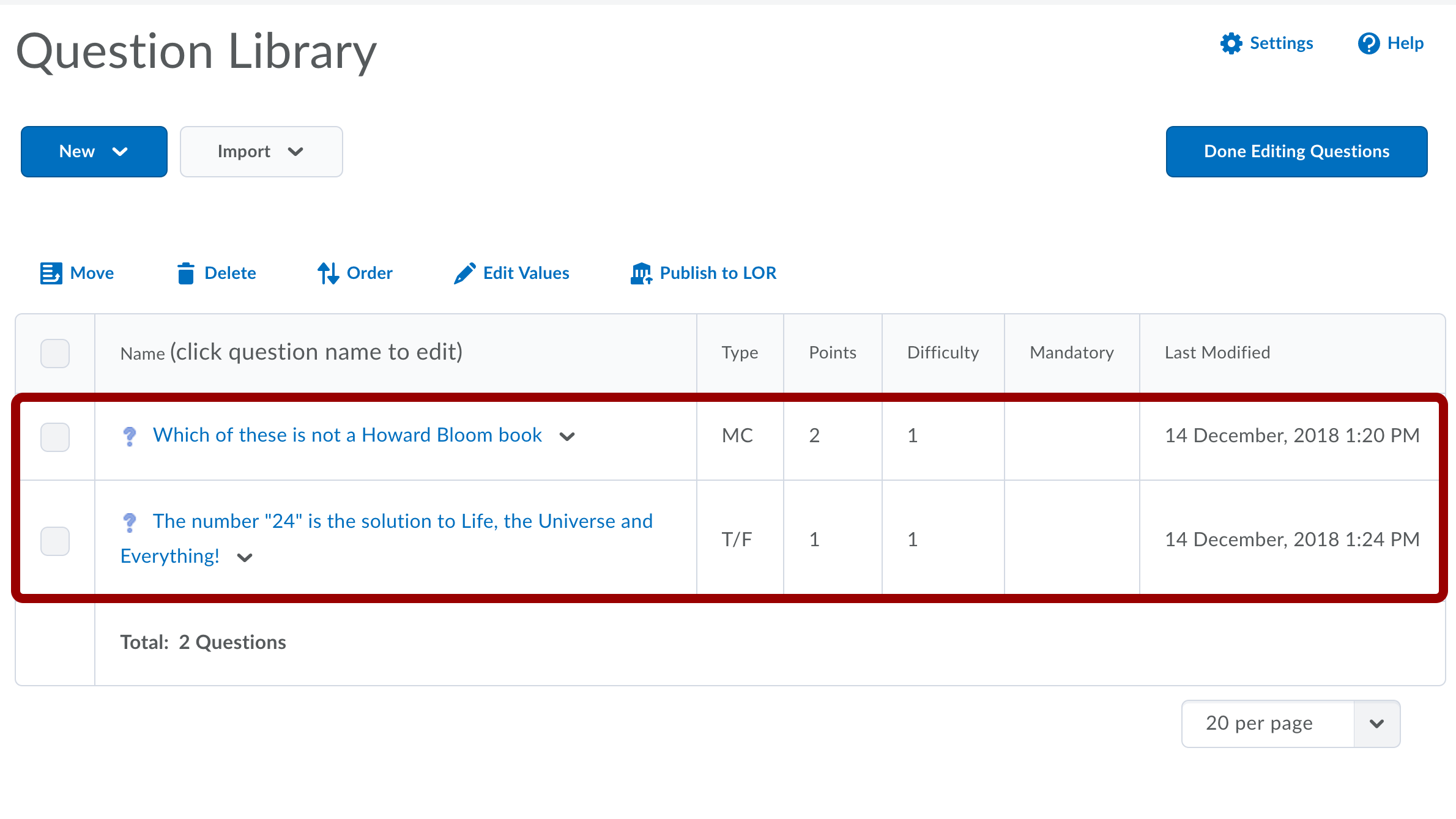Click the question icon beside Howard Bloom question
The height and width of the screenshot is (819, 1456).
click(129, 436)
